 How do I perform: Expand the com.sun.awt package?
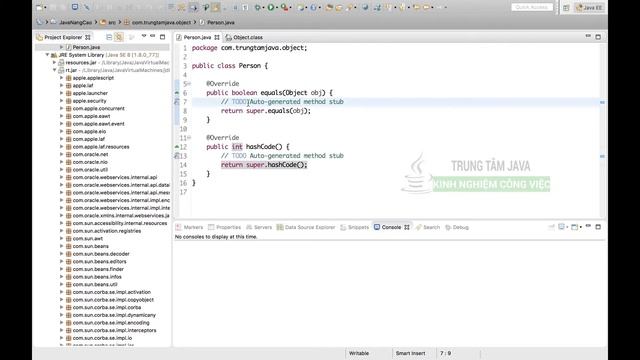point(62,238)
